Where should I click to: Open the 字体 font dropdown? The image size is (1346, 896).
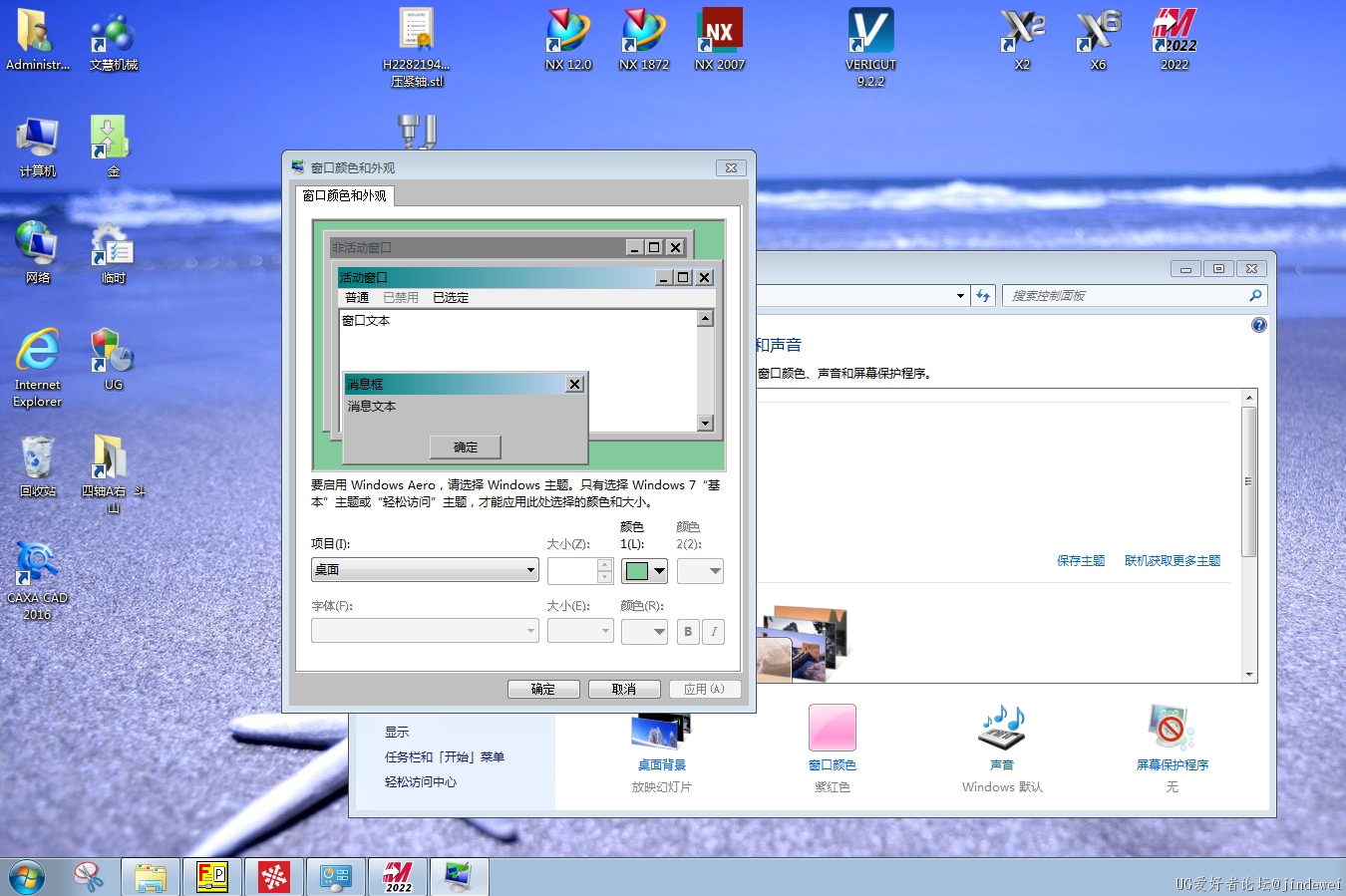[x=425, y=631]
